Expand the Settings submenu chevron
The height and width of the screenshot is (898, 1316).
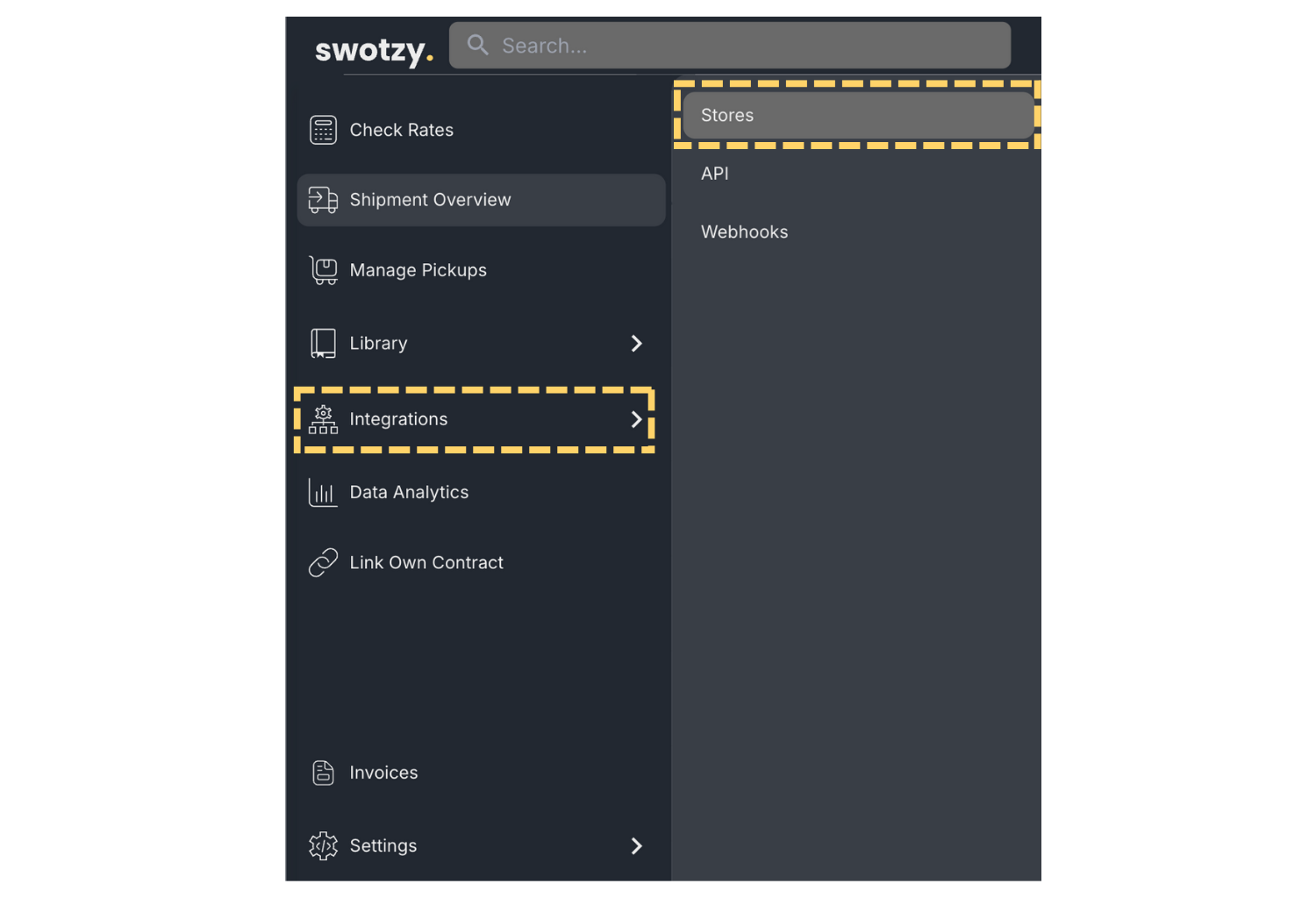pos(637,845)
